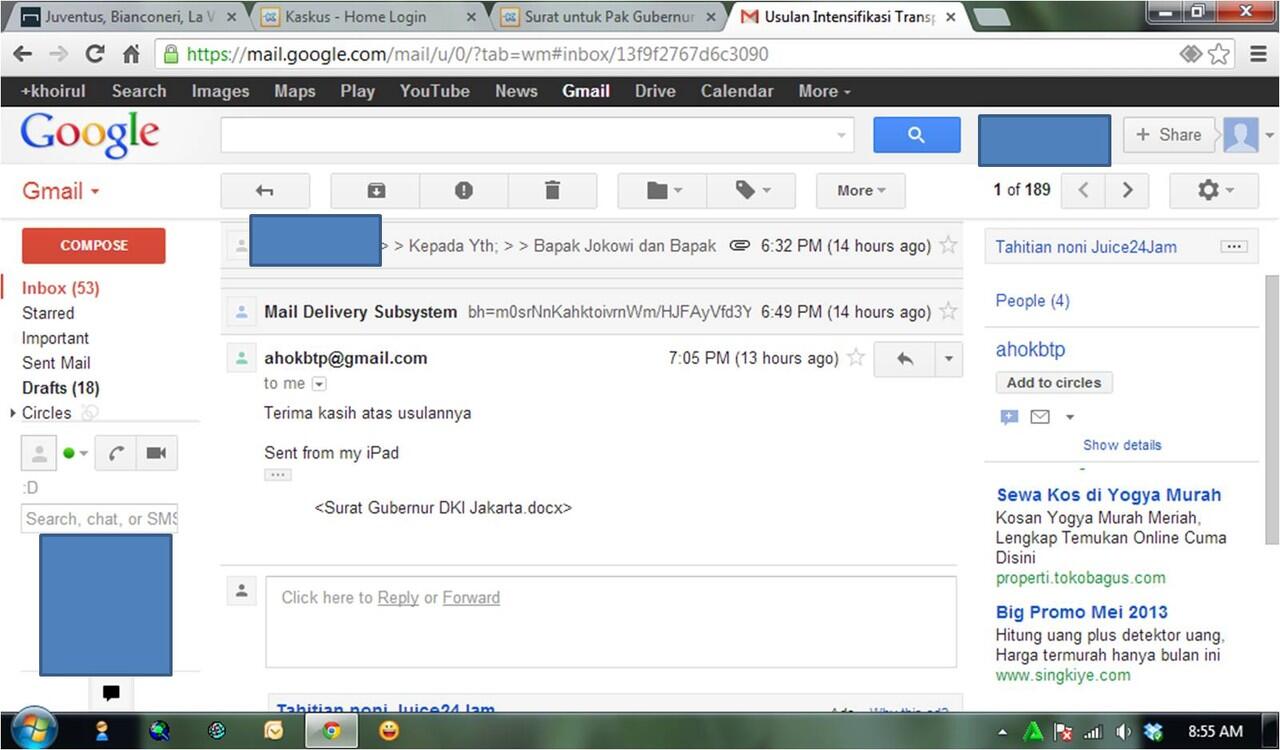Click the Windows Start orb
The image size is (1280, 750).
tap(34, 730)
